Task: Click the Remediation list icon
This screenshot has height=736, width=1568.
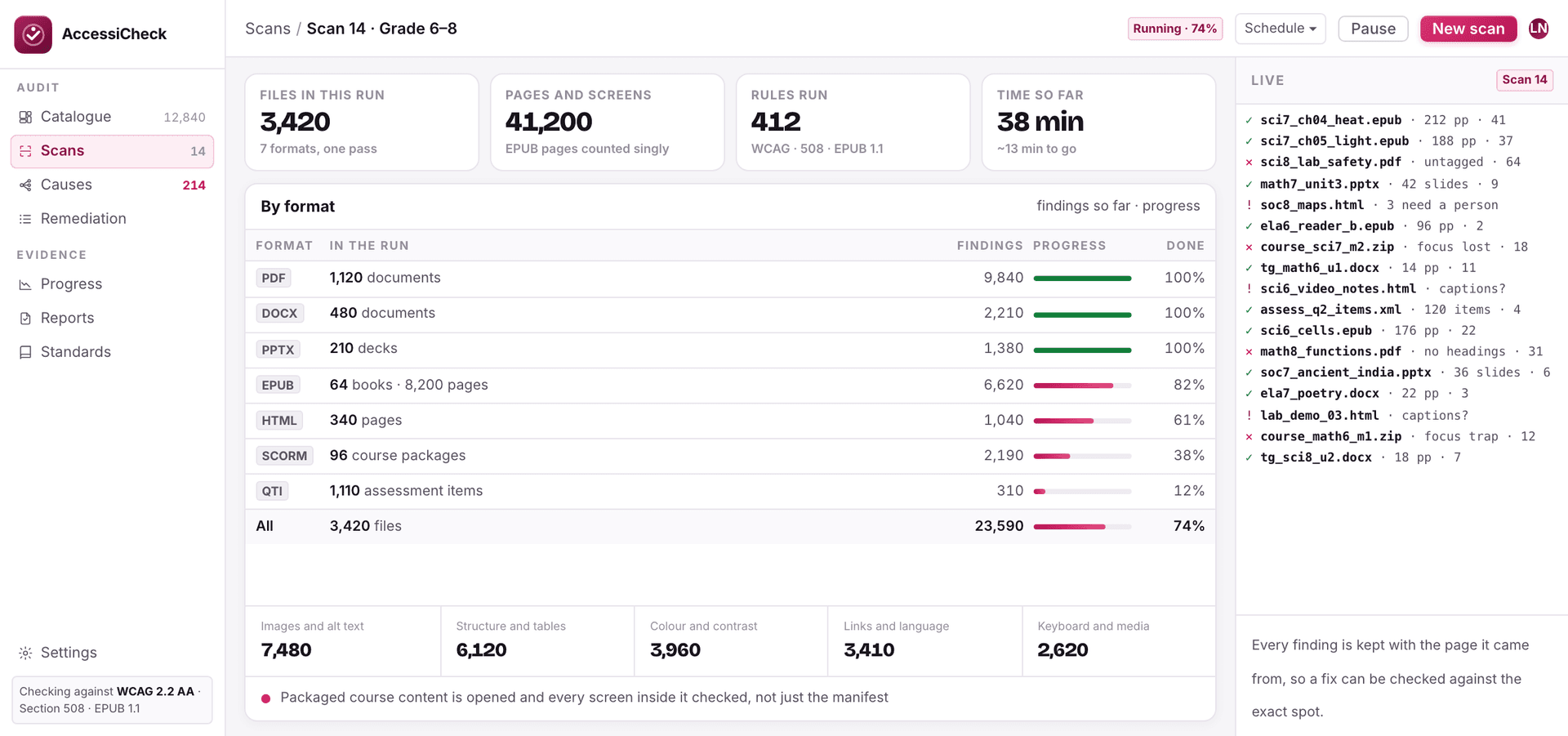Action: tap(25, 219)
